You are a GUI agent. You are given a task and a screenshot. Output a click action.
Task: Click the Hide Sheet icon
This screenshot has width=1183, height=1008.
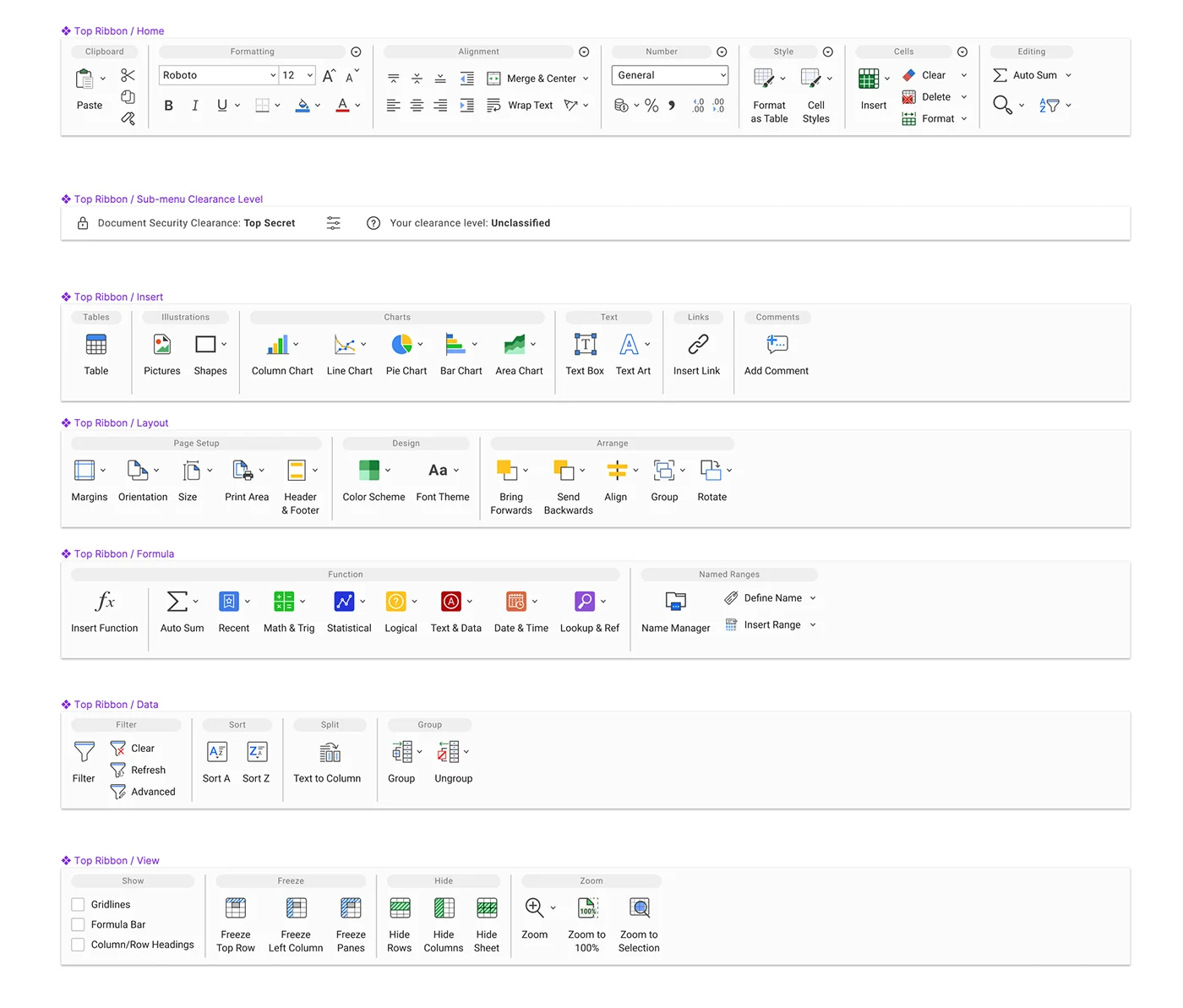coord(487,907)
